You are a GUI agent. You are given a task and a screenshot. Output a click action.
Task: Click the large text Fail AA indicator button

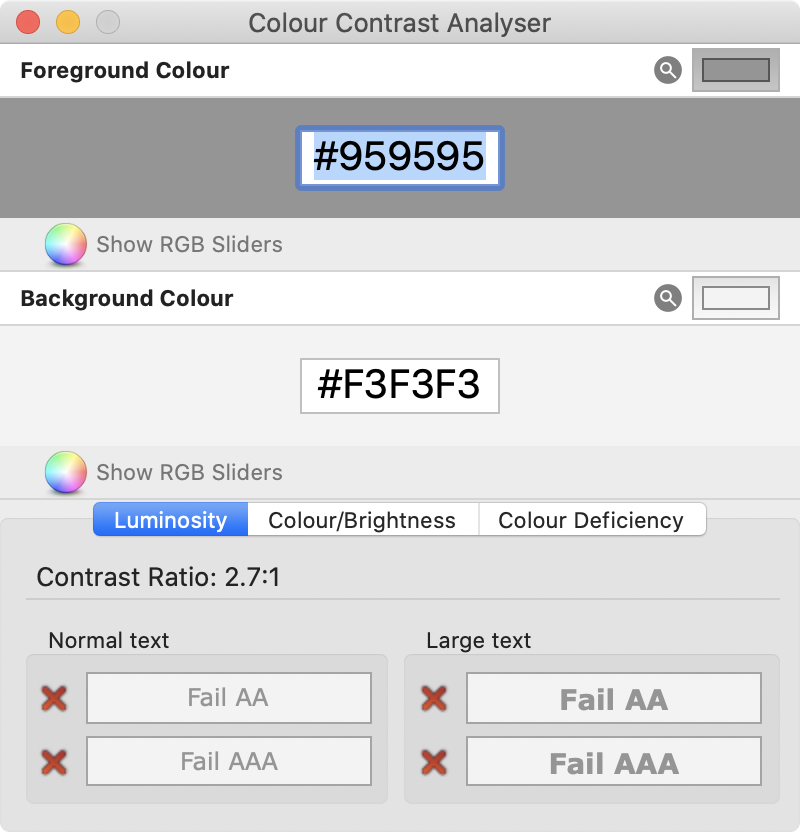(x=613, y=698)
